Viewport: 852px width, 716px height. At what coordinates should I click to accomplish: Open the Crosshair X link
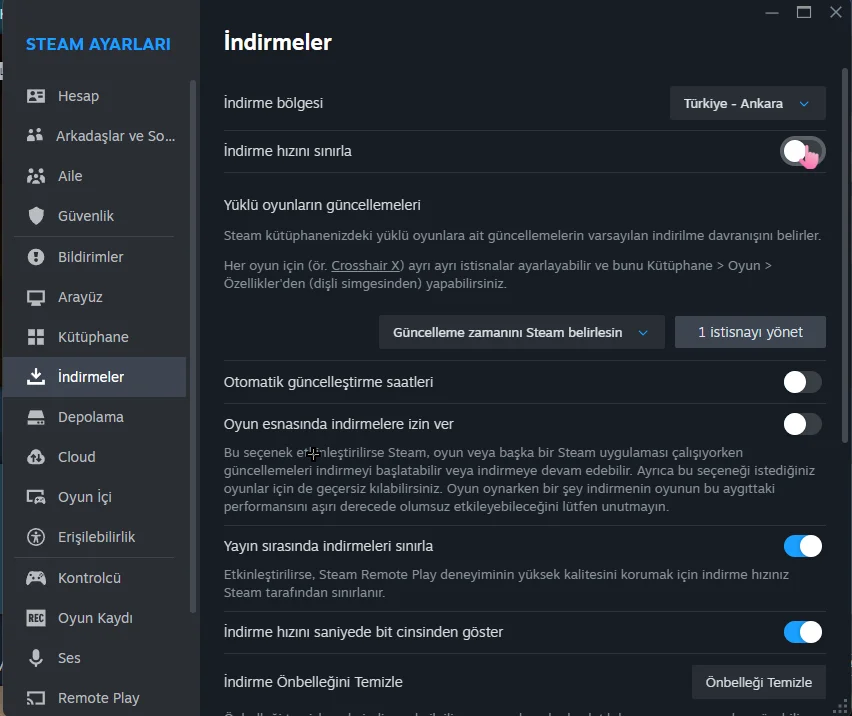tap(365, 266)
